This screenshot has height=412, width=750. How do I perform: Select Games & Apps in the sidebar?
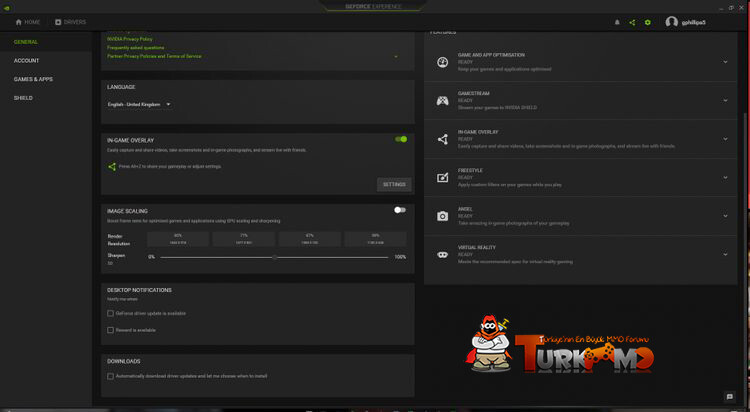tap(33, 79)
